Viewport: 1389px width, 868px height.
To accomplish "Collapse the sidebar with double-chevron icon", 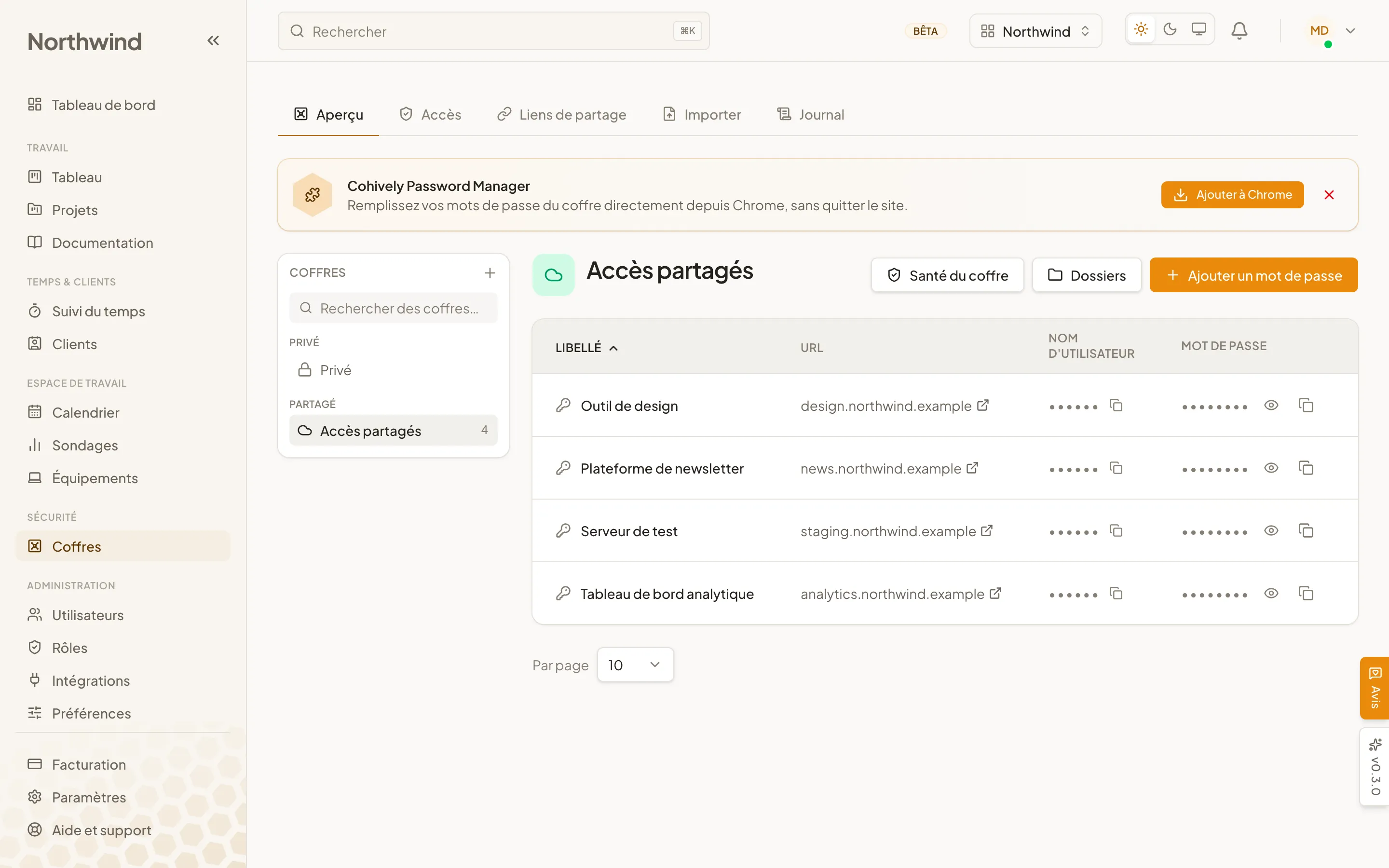I will point(213,41).
